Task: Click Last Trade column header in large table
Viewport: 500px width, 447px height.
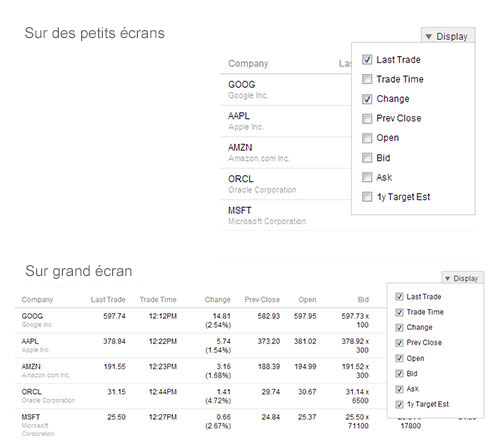Action: click(108, 299)
